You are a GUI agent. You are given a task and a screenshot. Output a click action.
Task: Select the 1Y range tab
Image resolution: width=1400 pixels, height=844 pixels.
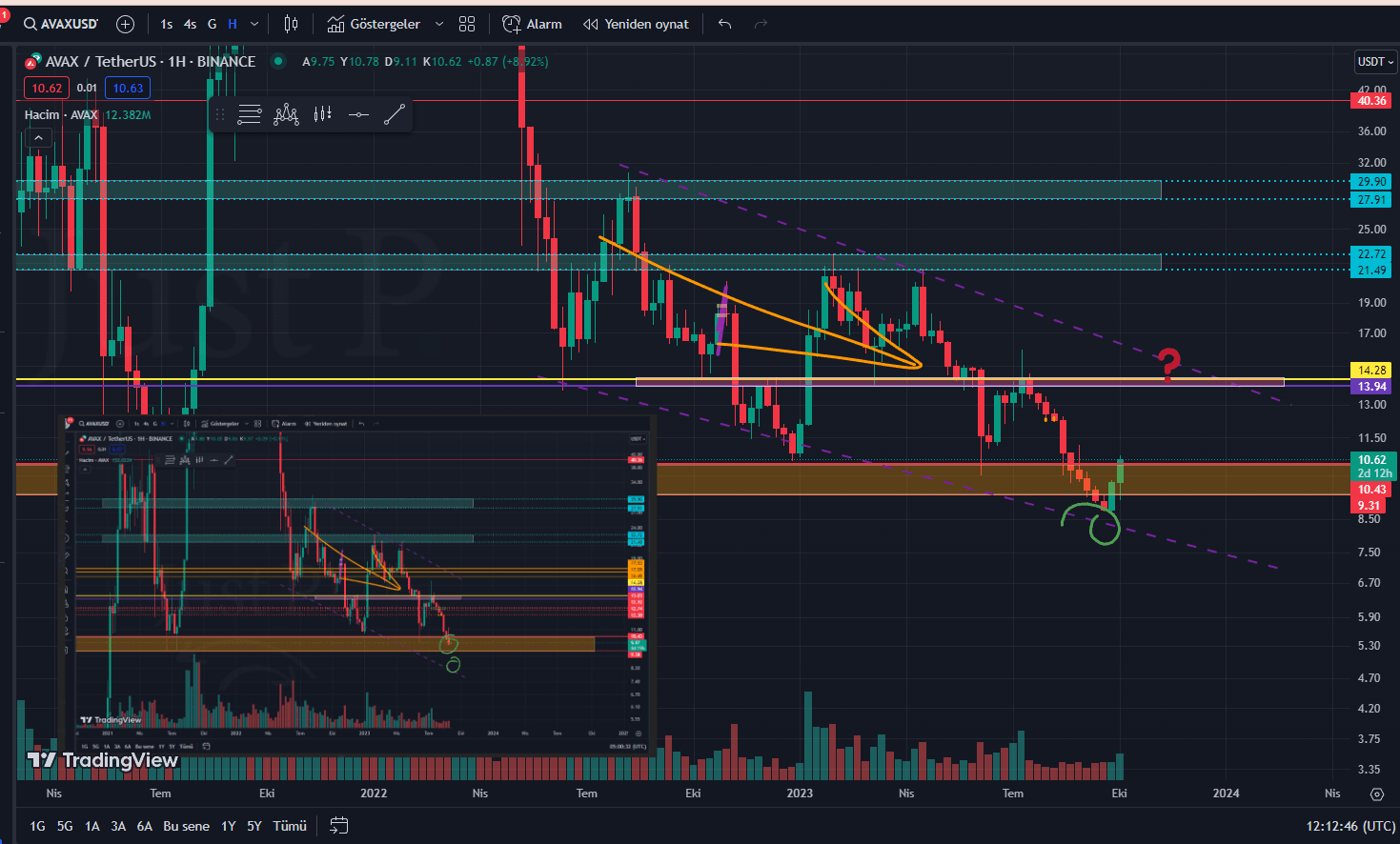coord(228,826)
